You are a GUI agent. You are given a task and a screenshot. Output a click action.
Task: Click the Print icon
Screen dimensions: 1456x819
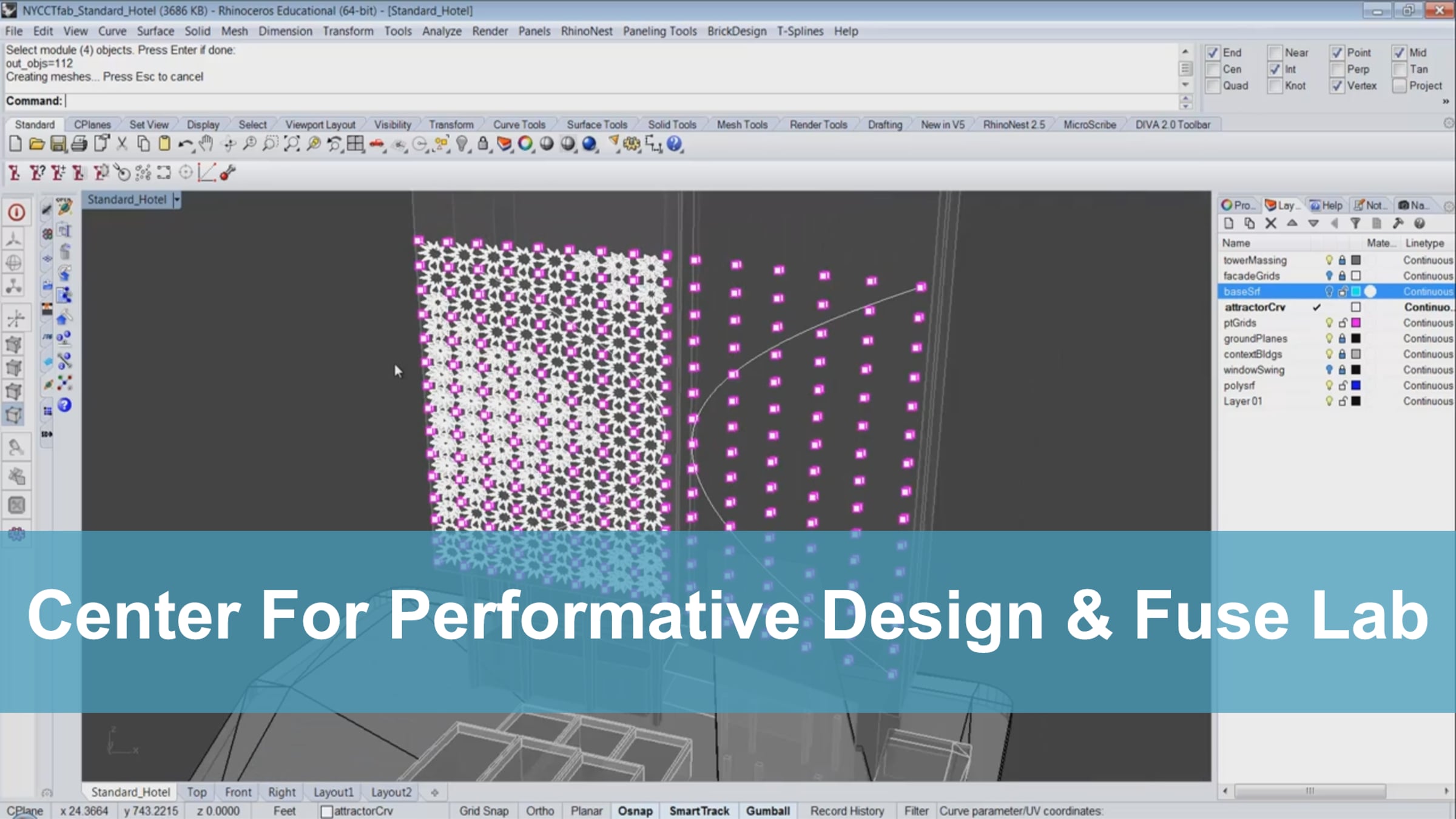[79, 144]
